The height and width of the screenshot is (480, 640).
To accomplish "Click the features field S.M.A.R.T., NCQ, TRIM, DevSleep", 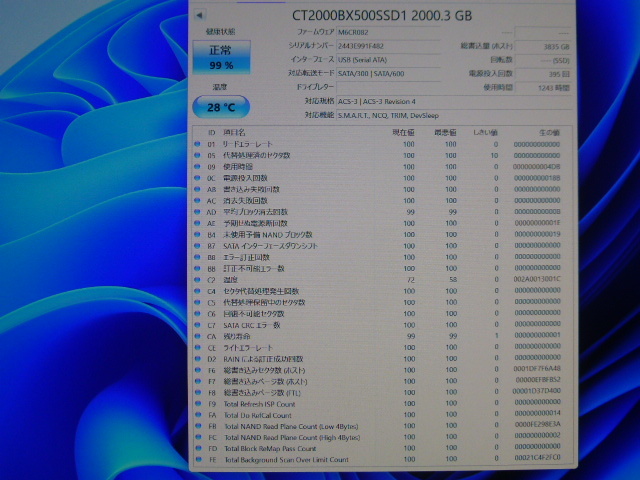I will pos(454,116).
